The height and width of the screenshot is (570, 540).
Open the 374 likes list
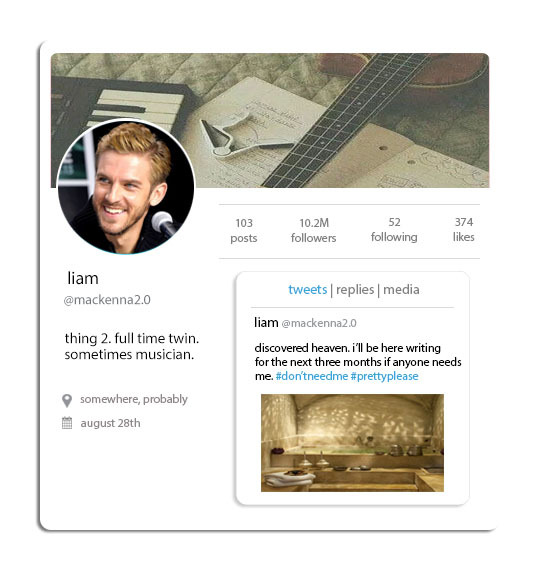464,229
